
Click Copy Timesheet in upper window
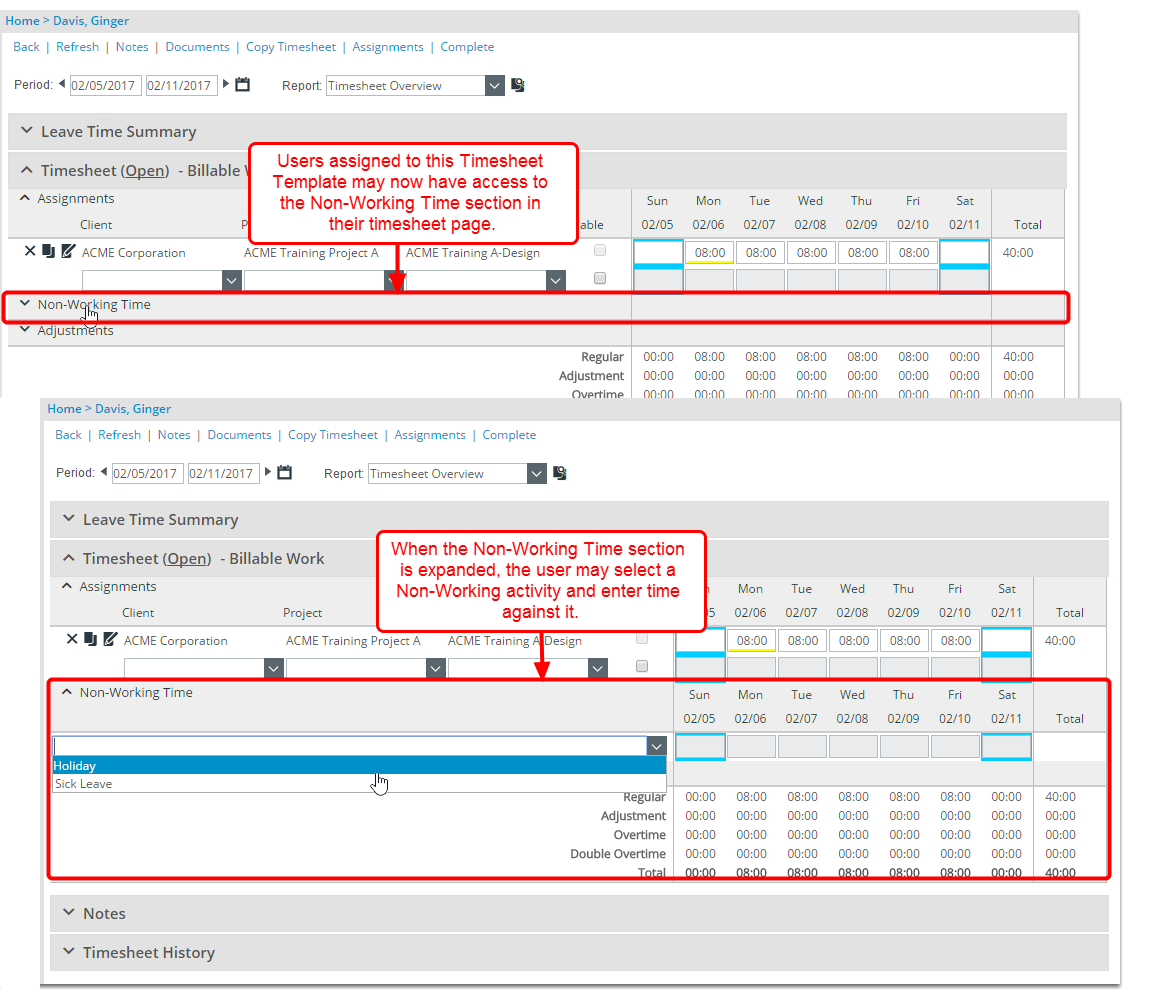pyautogui.click(x=290, y=47)
